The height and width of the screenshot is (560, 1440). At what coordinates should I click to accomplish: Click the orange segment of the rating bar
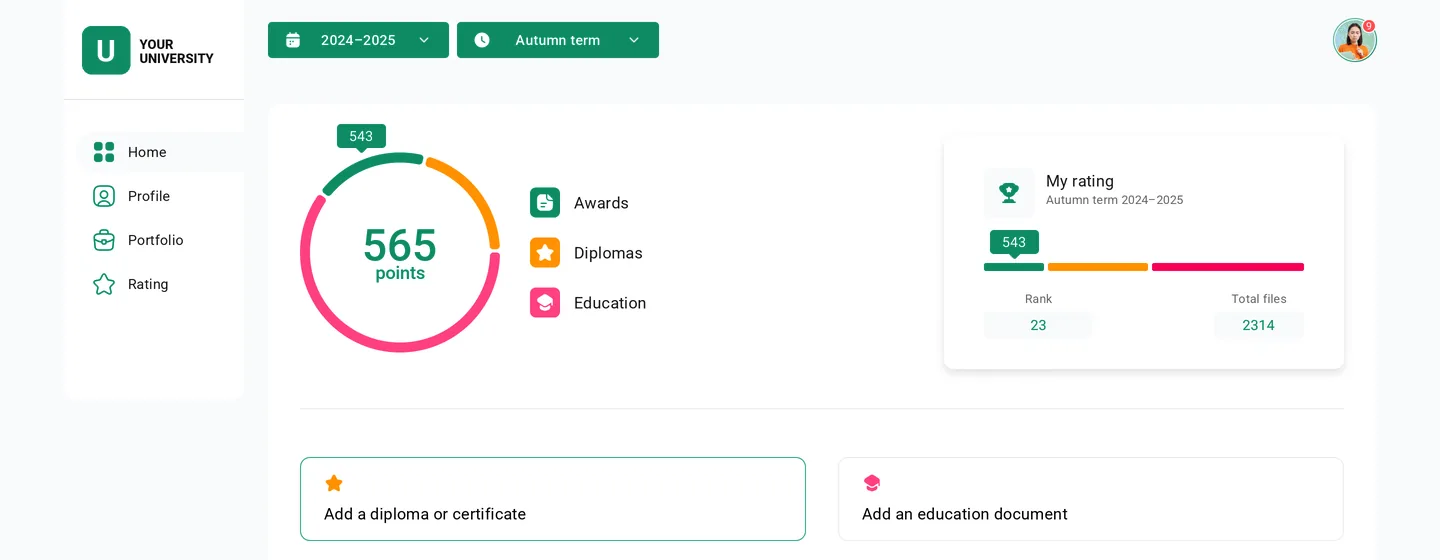click(x=1098, y=267)
